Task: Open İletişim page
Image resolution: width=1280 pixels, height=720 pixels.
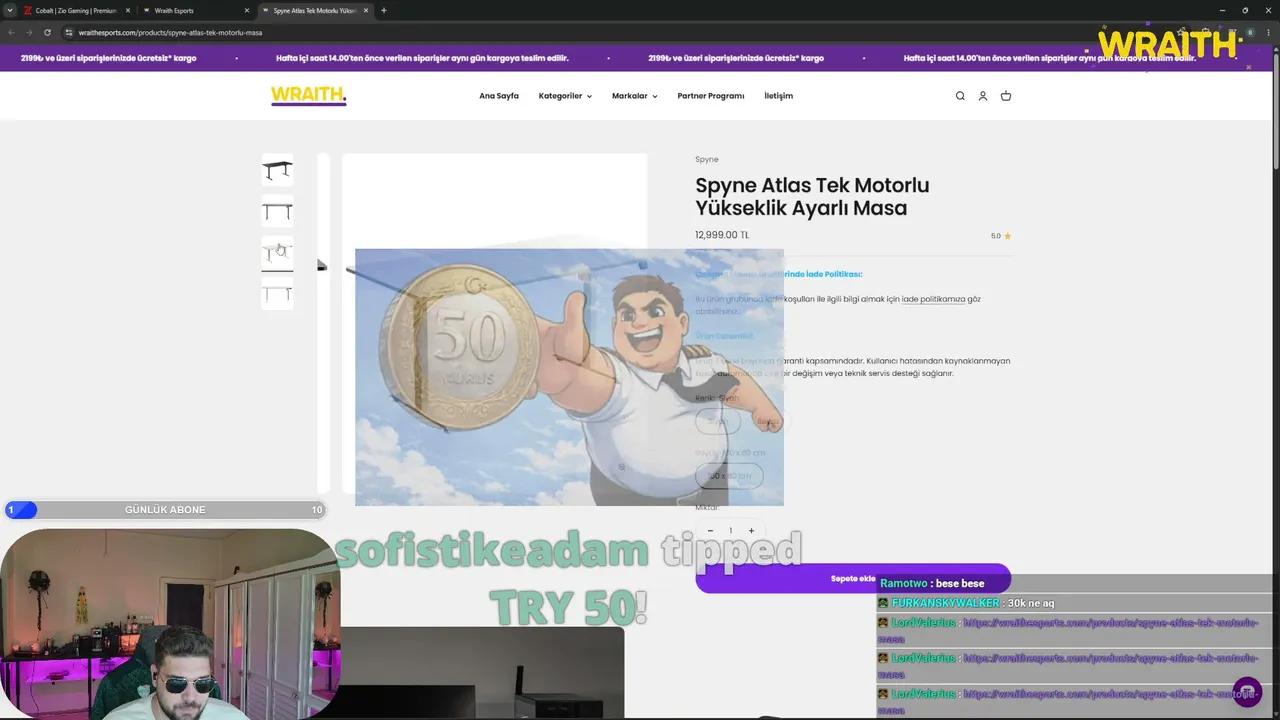Action: pos(778,96)
